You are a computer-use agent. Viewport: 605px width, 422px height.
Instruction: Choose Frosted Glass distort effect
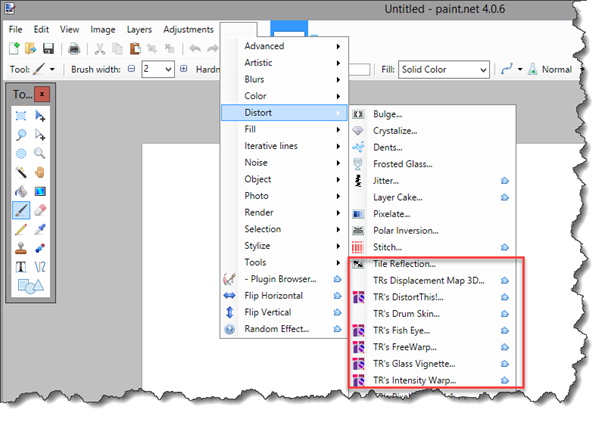(432, 164)
